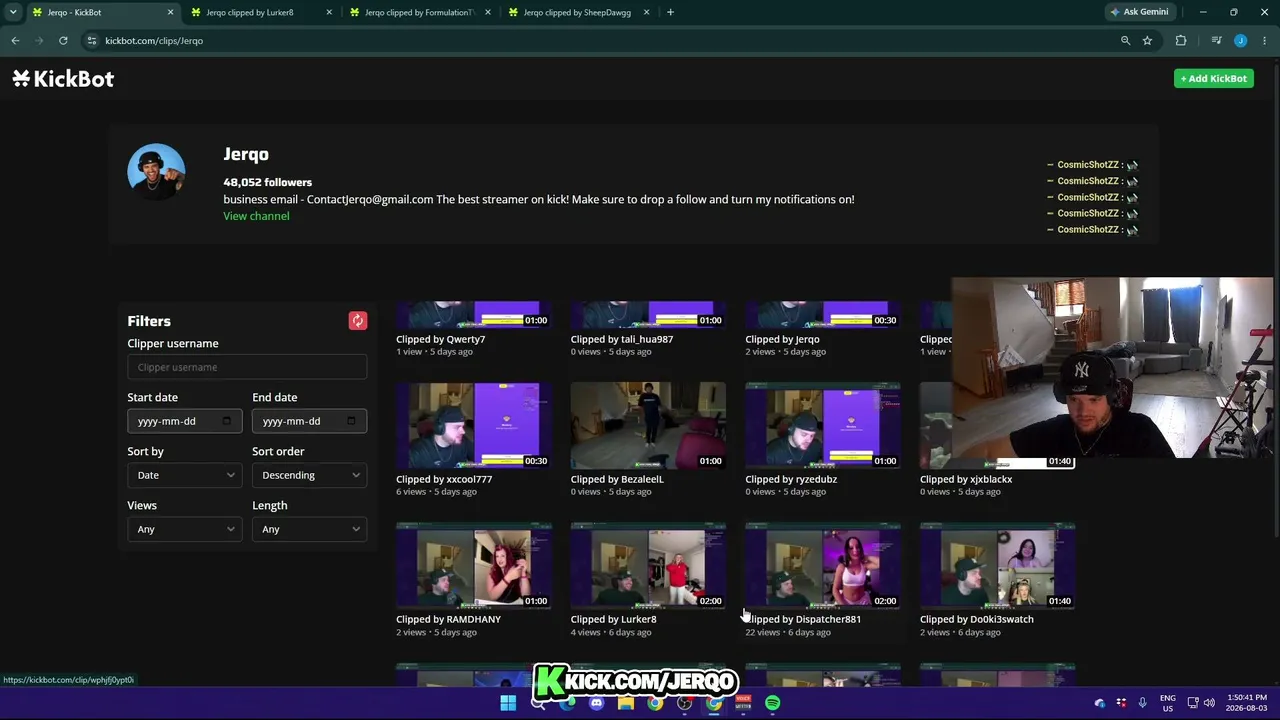Click the ENG US language indicator

tap(1168, 703)
